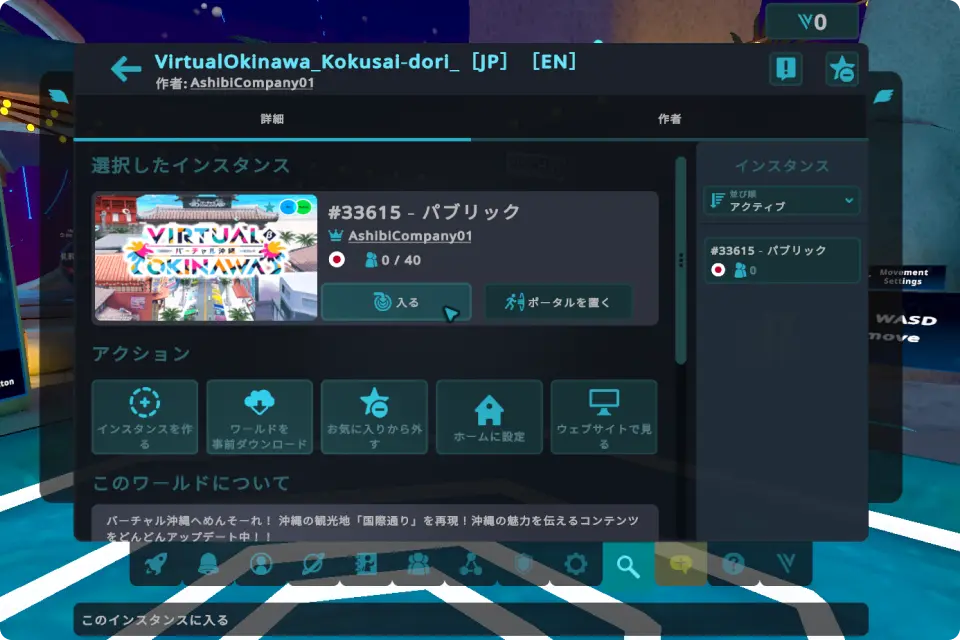Screen dimensions: 960x640
Task: Click the このインスタンスに入る tooltip bar
Action: pos(471,620)
